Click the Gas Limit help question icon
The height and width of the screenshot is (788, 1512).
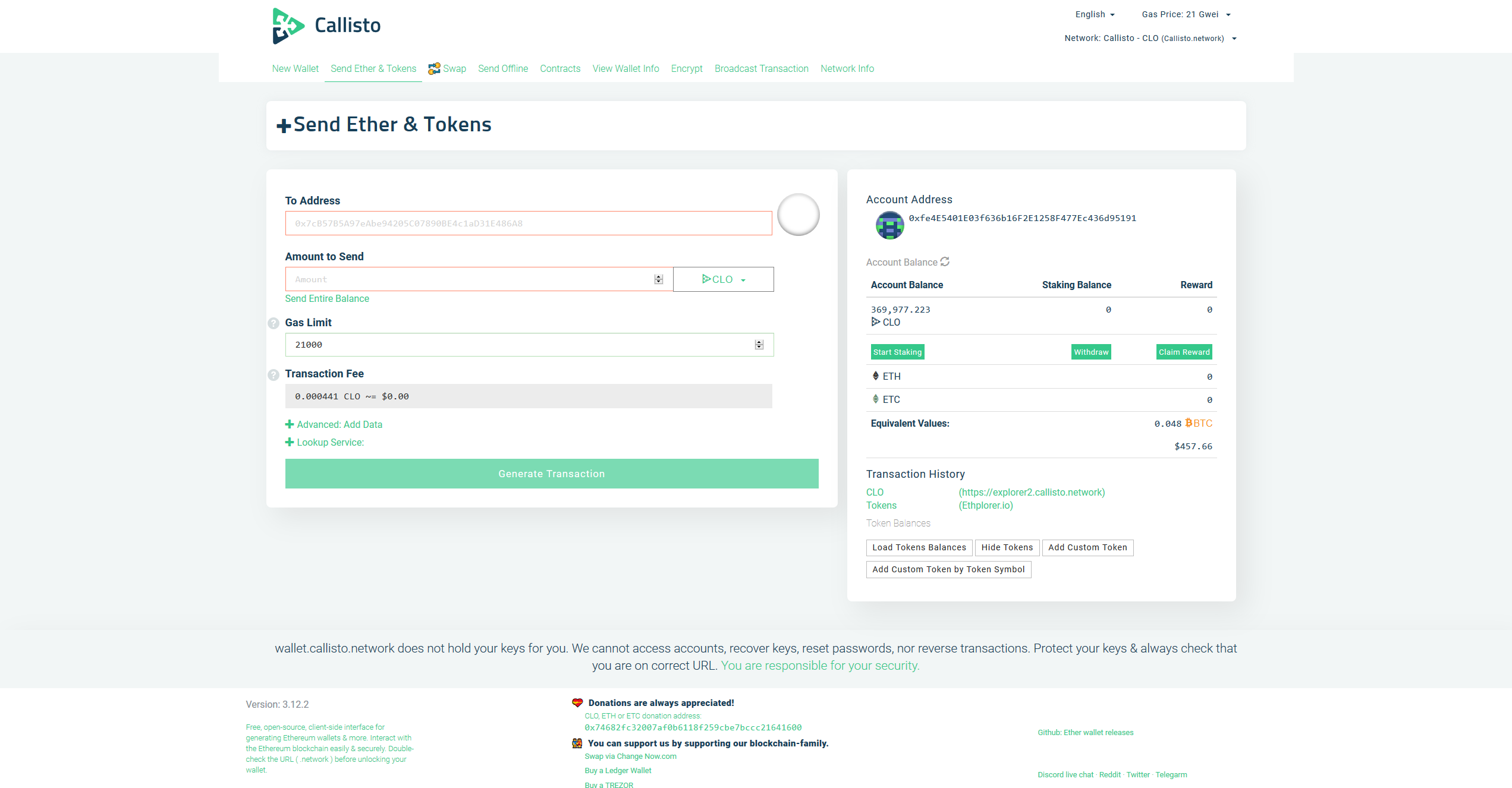(274, 323)
